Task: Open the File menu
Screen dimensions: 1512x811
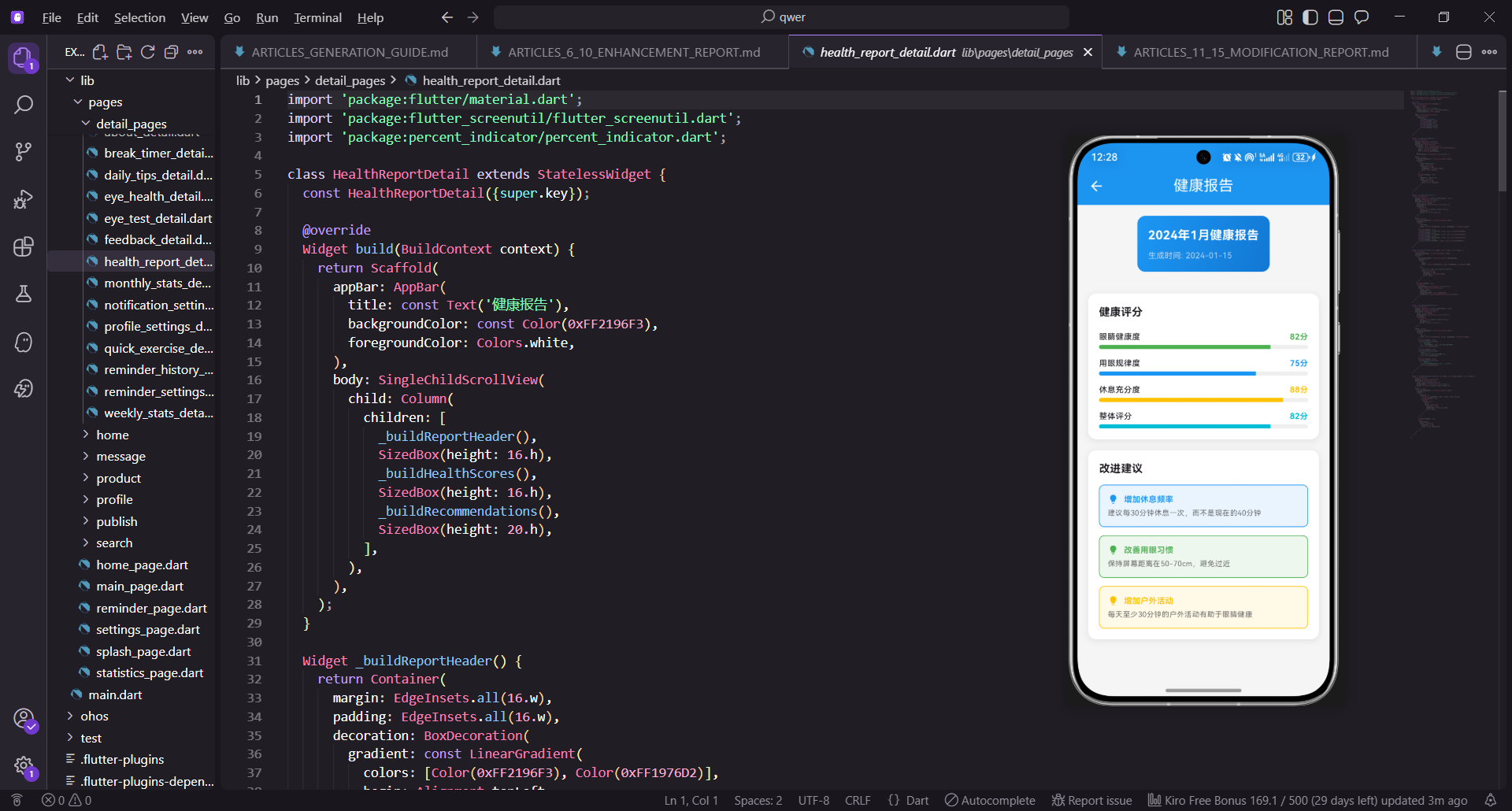Action: [x=51, y=17]
